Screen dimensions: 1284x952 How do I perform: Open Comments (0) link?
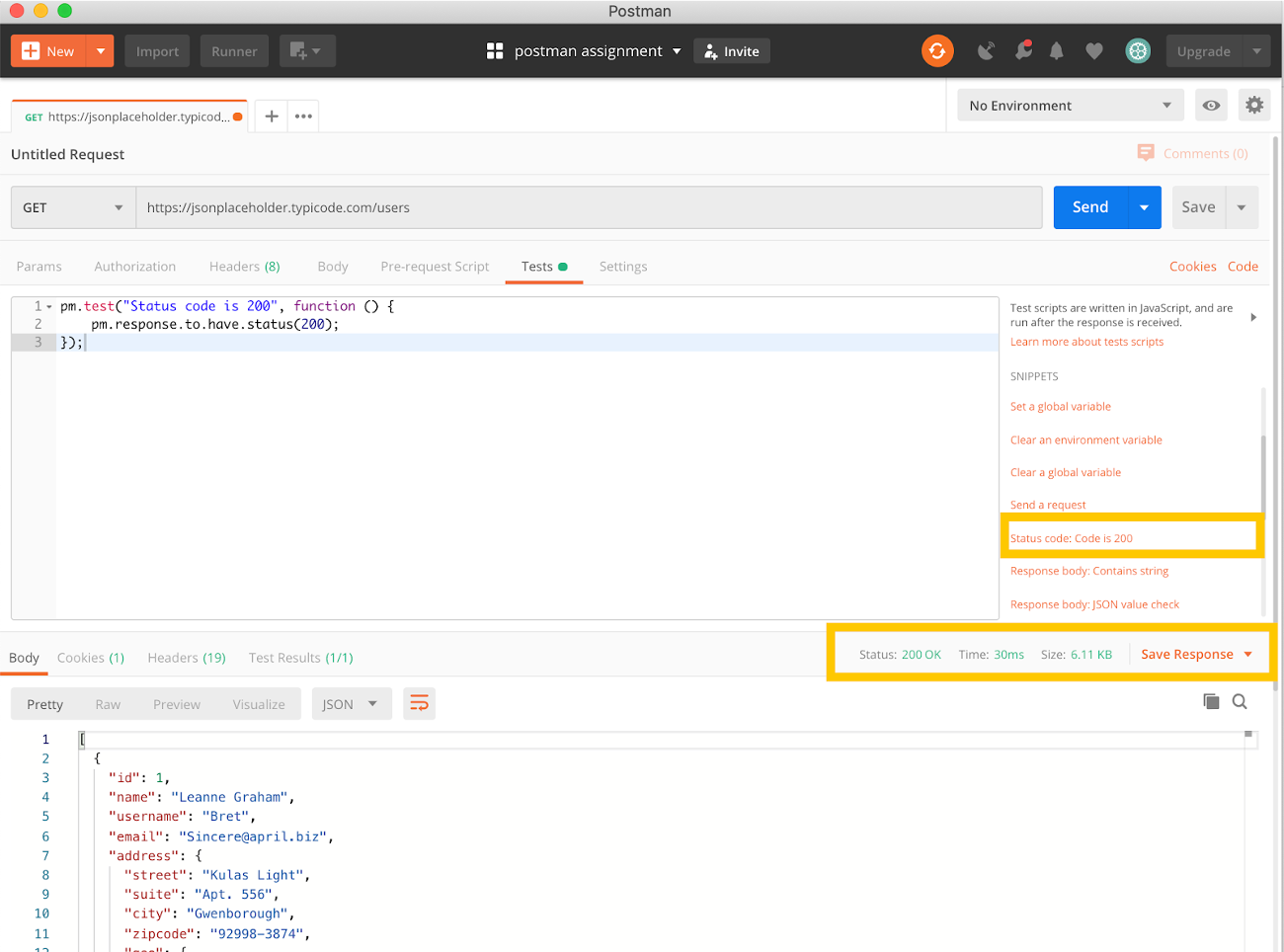1193,153
